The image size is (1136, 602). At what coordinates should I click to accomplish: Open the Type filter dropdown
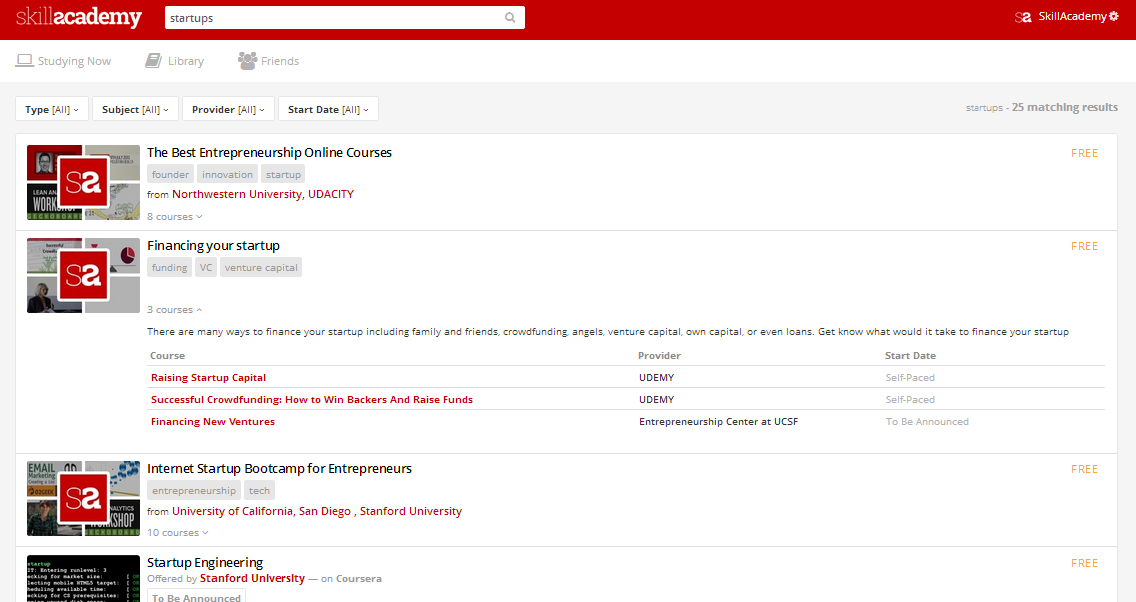tap(52, 109)
